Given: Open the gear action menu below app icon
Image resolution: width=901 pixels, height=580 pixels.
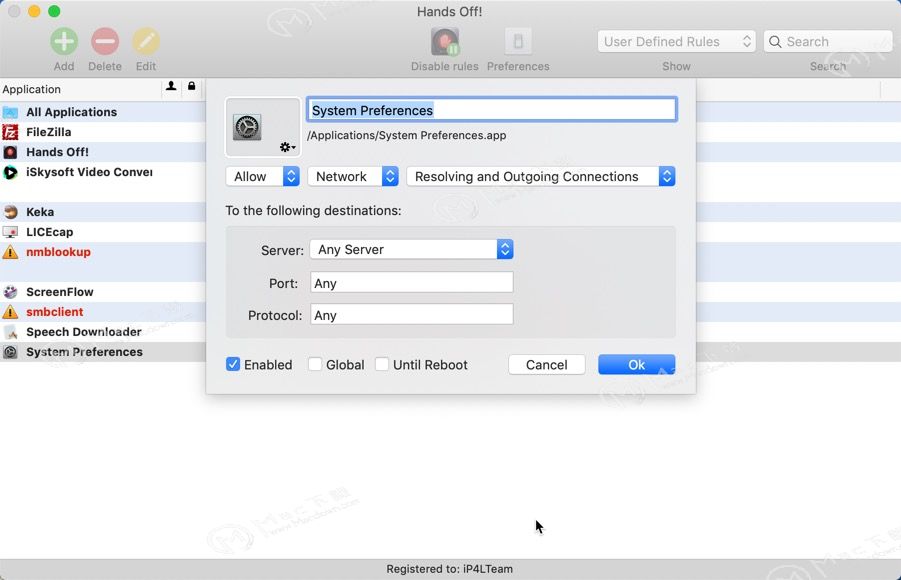Looking at the screenshot, I should (287, 147).
